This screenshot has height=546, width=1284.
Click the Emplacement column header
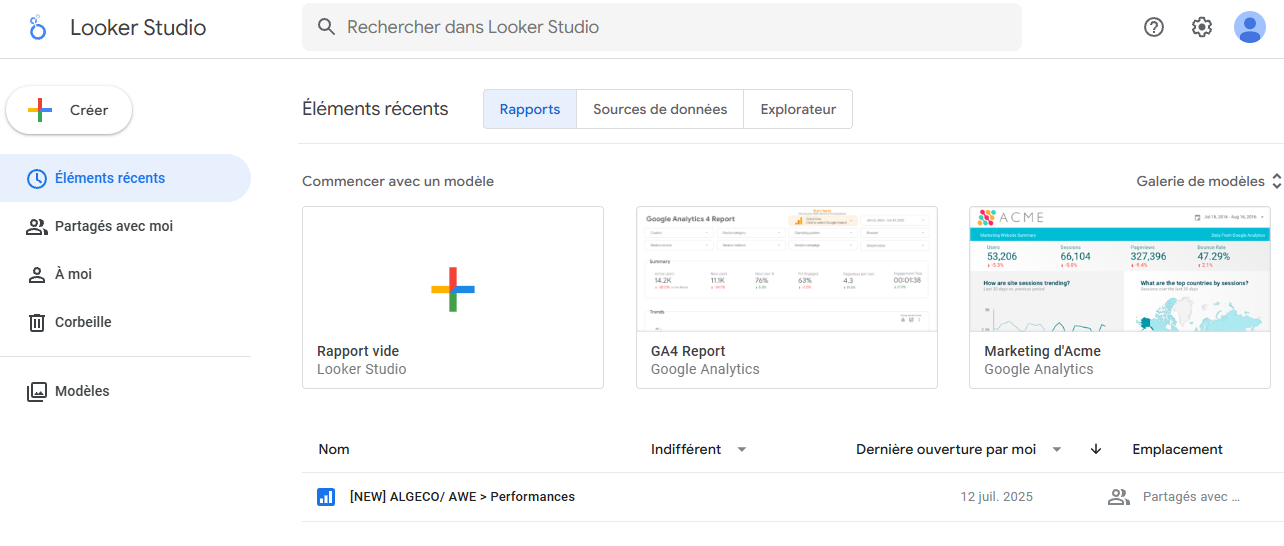point(1177,450)
